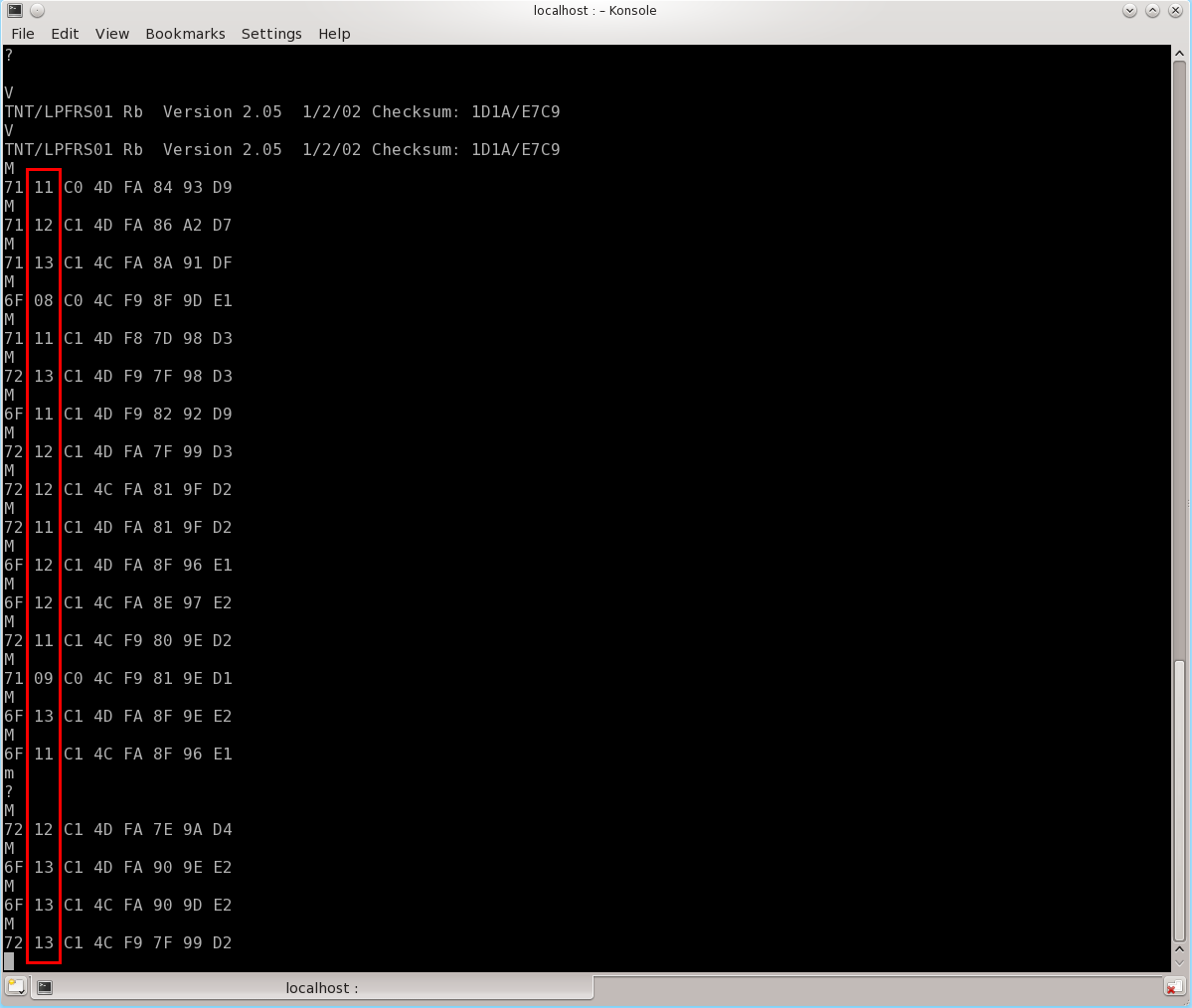Maximize the Konsole window
This screenshot has width=1192, height=1008.
point(1152,11)
